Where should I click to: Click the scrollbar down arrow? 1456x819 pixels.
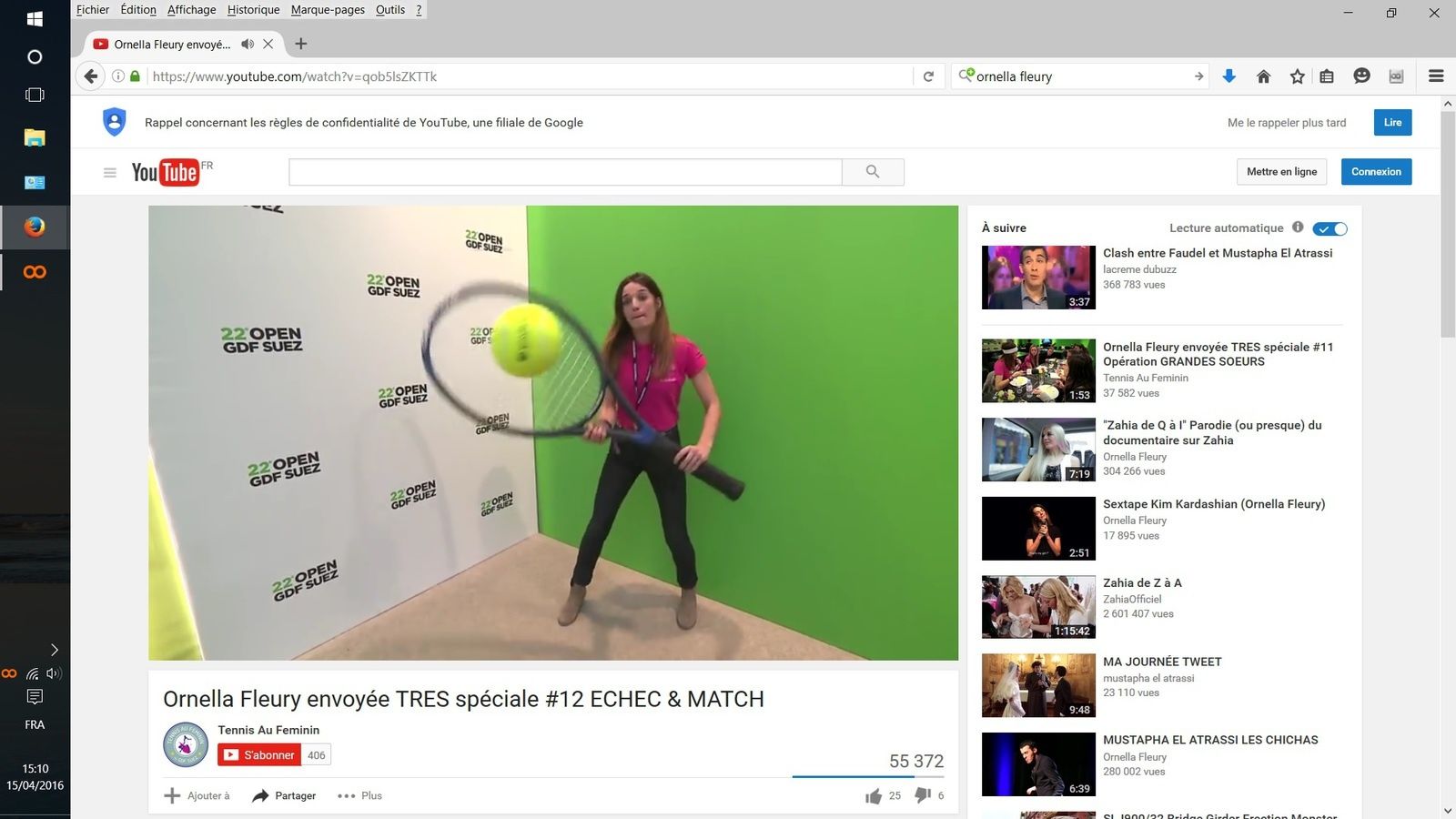pyautogui.click(x=1448, y=811)
